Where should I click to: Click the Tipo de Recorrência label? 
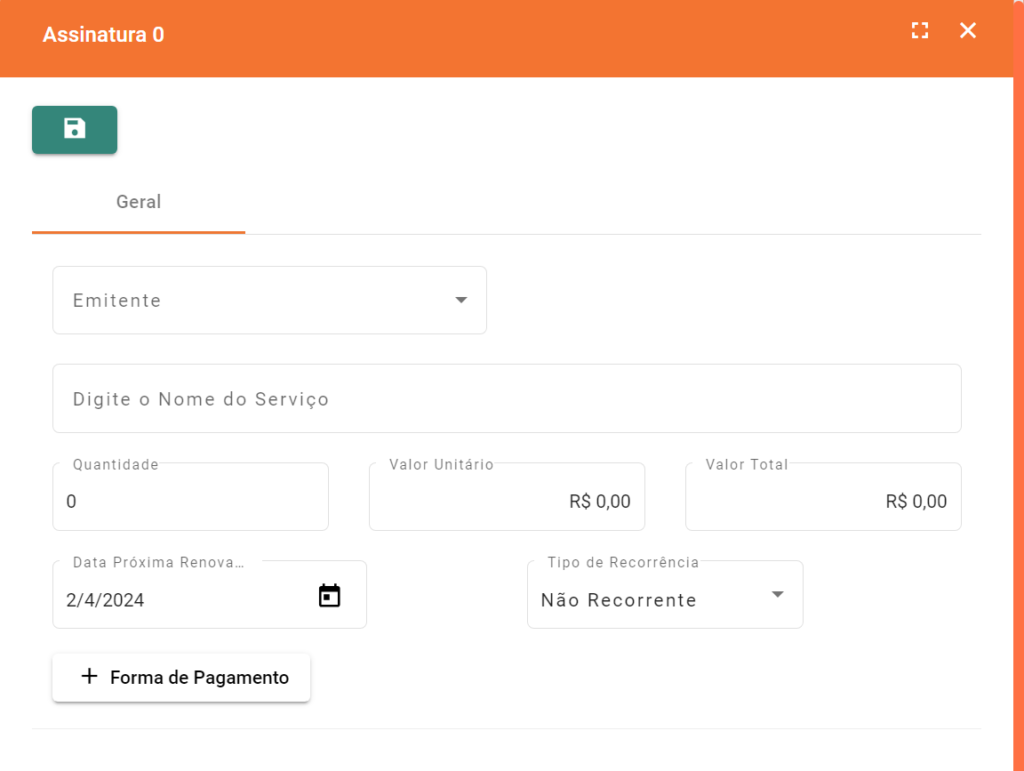[x=623, y=563]
